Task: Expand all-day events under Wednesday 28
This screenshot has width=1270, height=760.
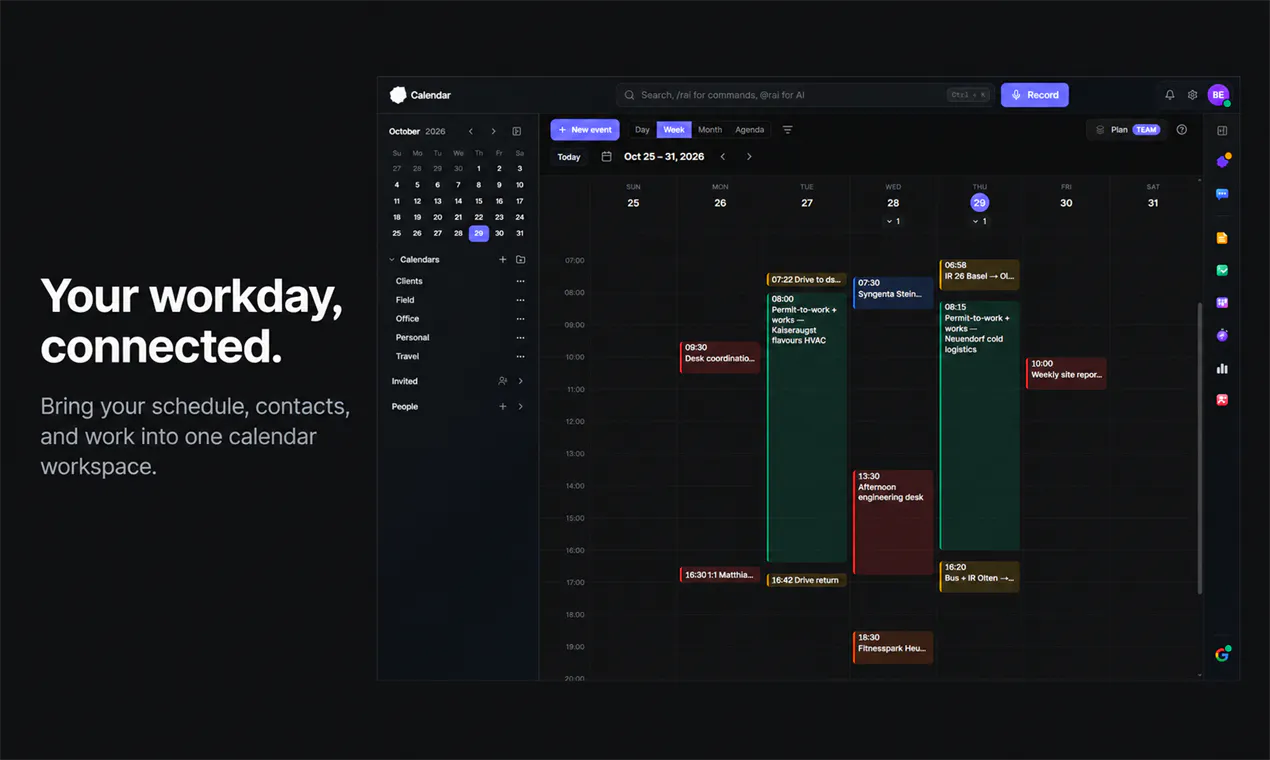Action: coord(893,221)
